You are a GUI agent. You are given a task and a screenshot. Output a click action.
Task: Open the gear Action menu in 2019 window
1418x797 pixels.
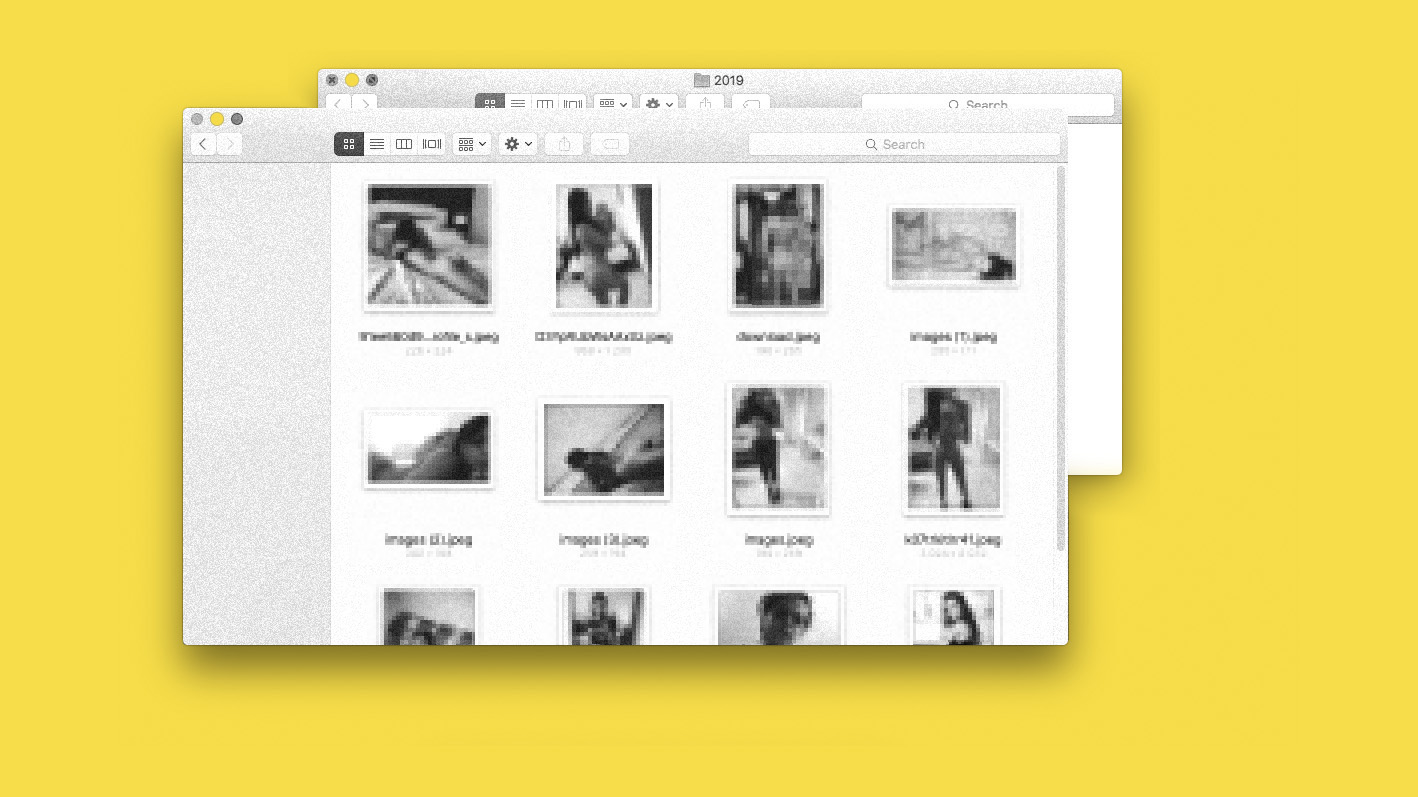660,103
